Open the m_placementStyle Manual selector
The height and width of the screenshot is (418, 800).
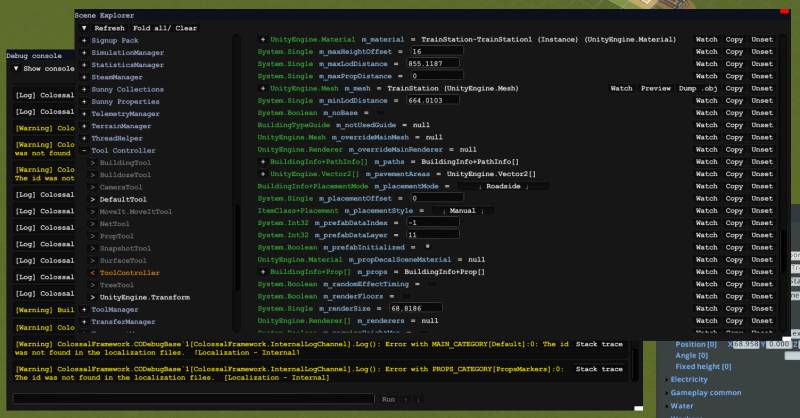click(x=462, y=211)
